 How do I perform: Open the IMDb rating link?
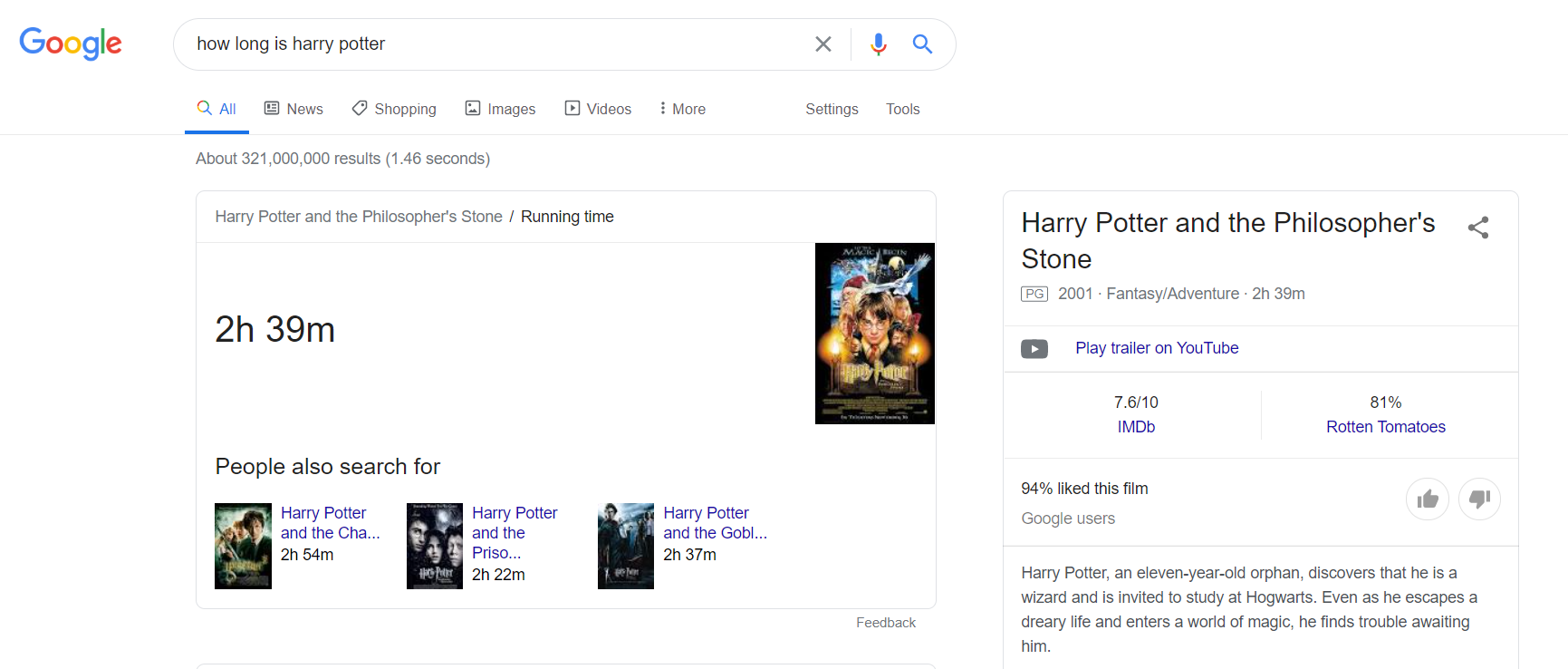point(1136,427)
